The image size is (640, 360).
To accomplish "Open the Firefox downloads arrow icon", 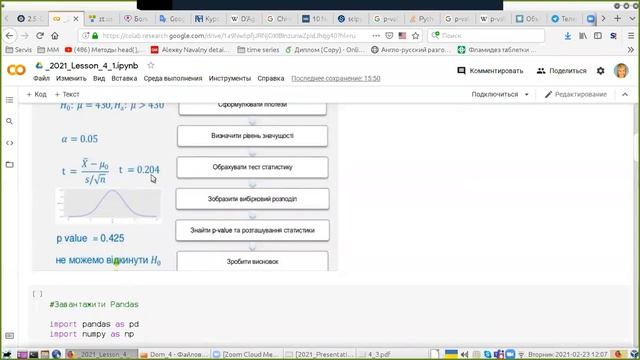I will [568, 36].
